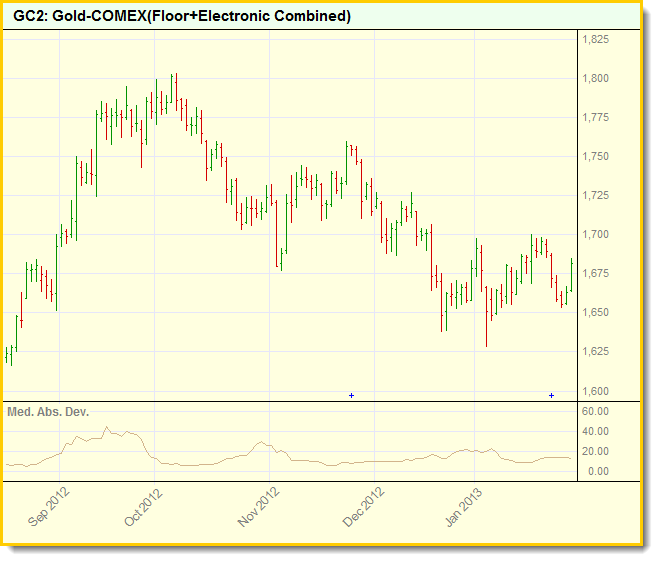
Task: Click the Jan 2013 date label
Action: [x=464, y=507]
